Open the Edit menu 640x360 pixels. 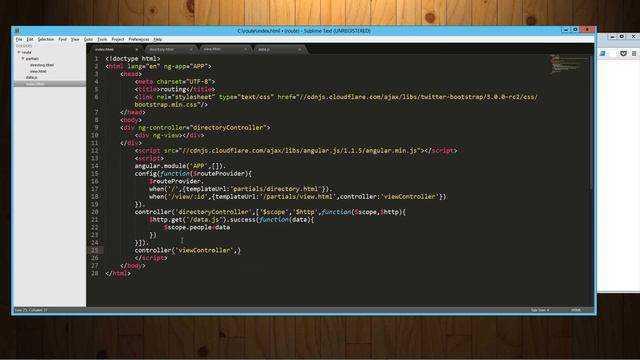(x=30, y=40)
